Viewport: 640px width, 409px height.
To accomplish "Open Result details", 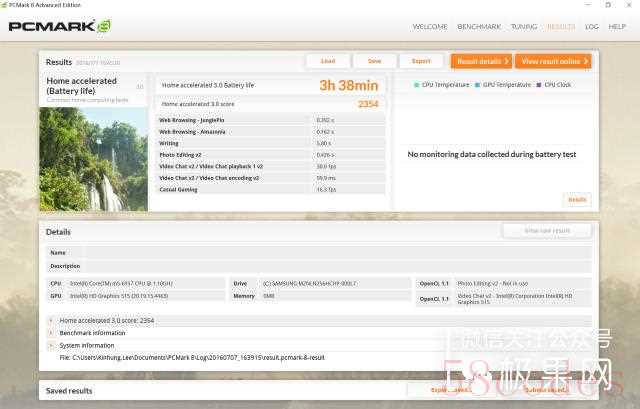I will (481, 61).
